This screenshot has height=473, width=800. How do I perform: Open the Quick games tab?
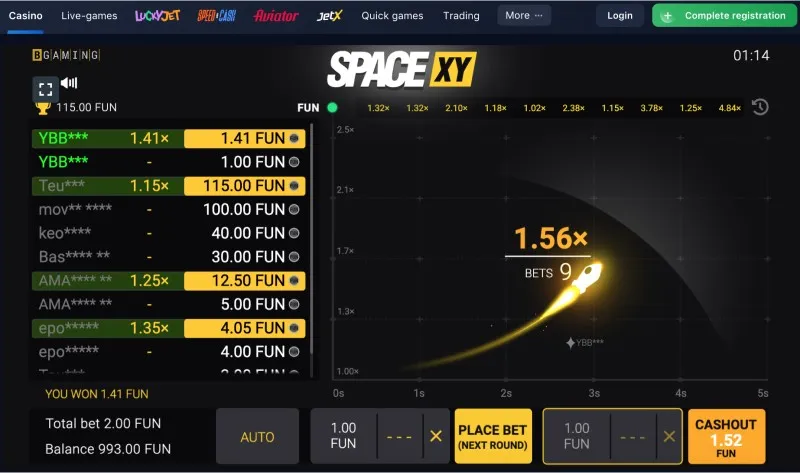click(392, 16)
